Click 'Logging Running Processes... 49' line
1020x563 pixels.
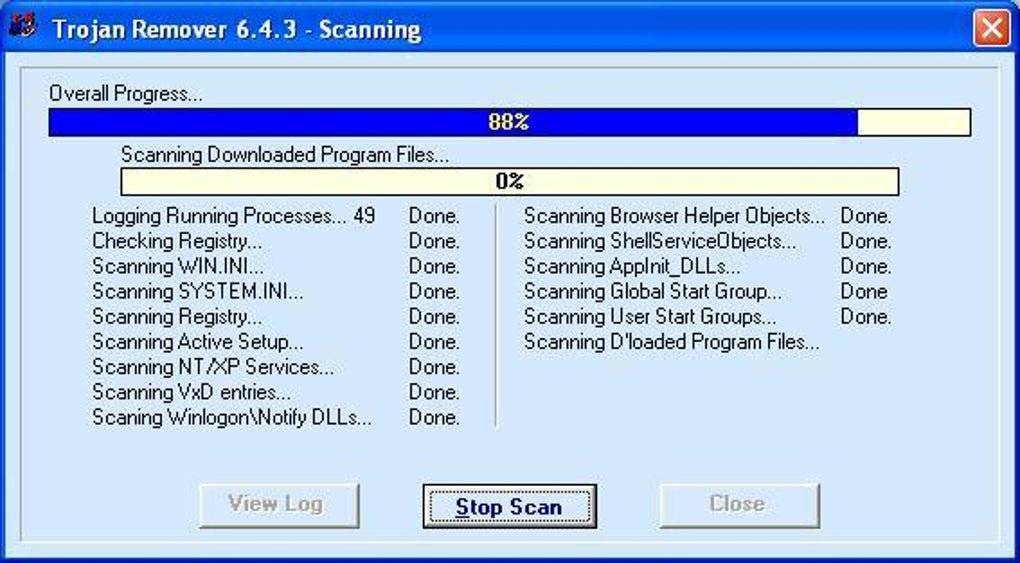click(234, 215)
